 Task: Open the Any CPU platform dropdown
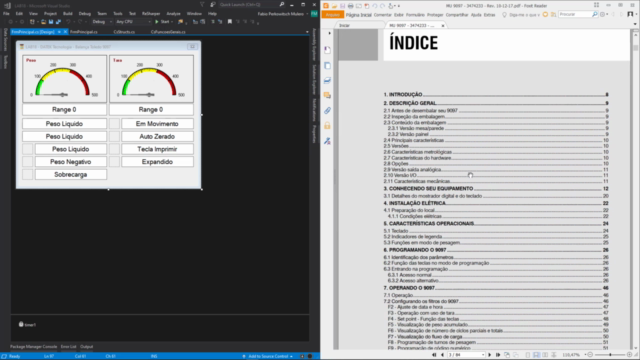(x=133, y=22)
